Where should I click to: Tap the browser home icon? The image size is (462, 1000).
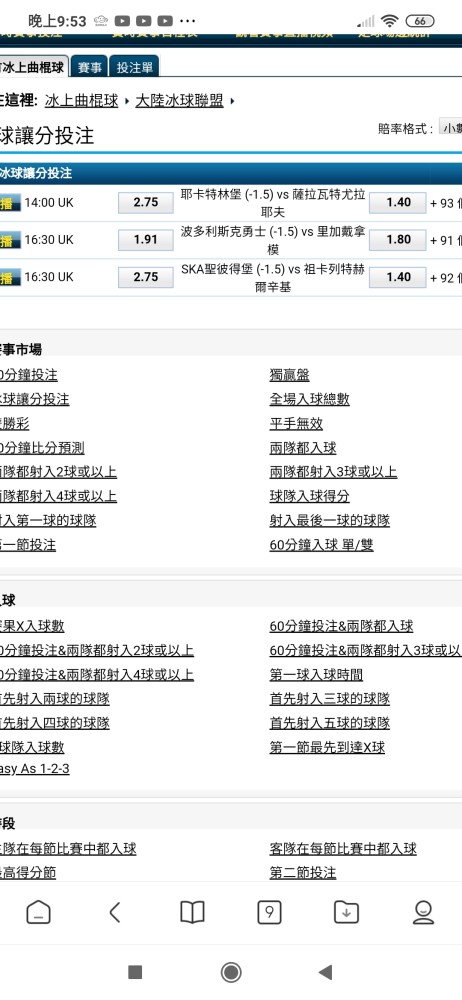tap(38, 913)
